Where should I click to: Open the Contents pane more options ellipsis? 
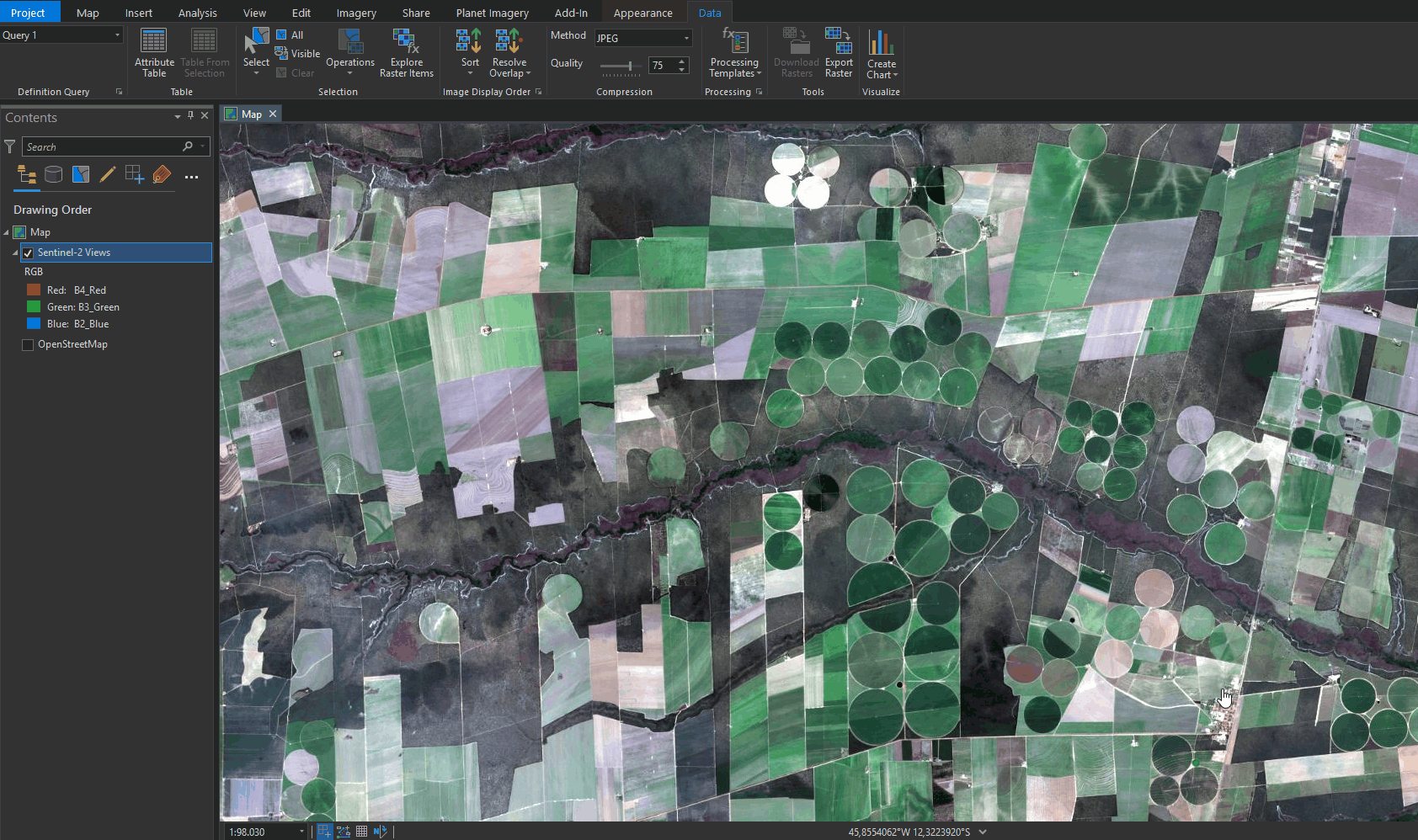click(191, 177)
